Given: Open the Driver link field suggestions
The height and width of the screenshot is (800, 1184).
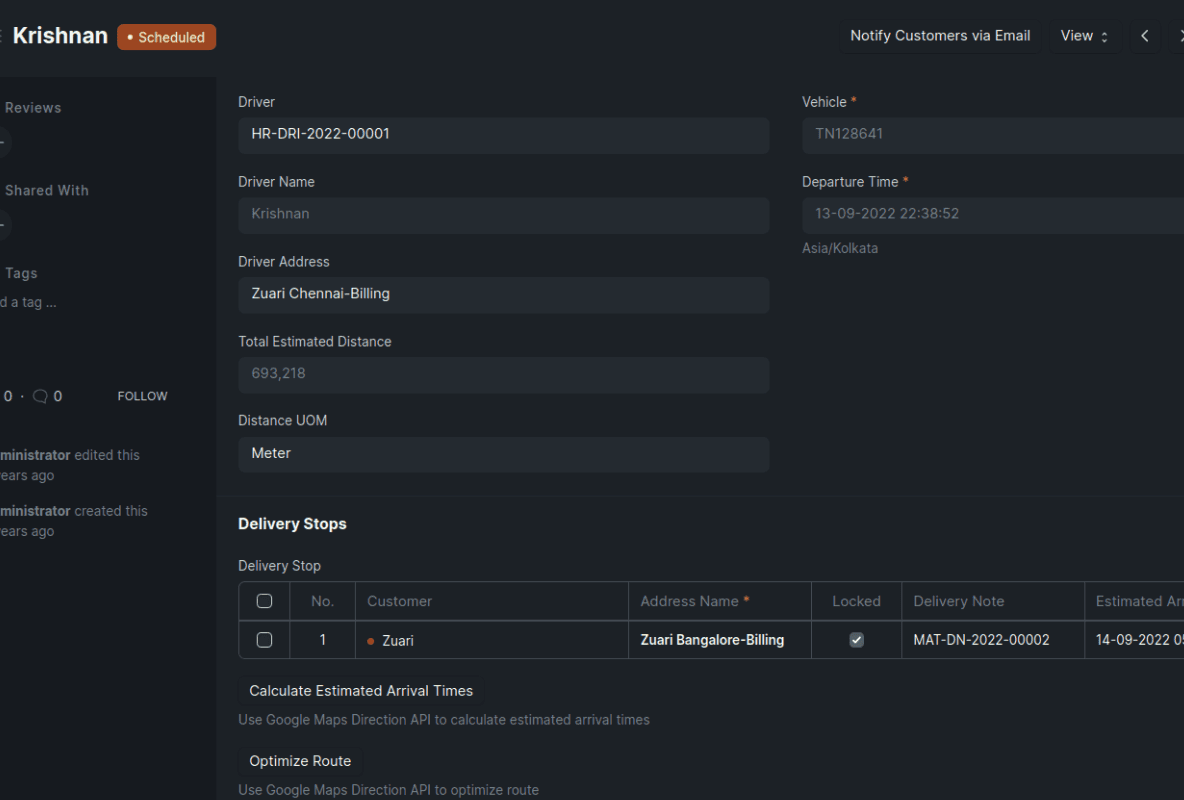Looking at the screenshot, I should (503, 135).
